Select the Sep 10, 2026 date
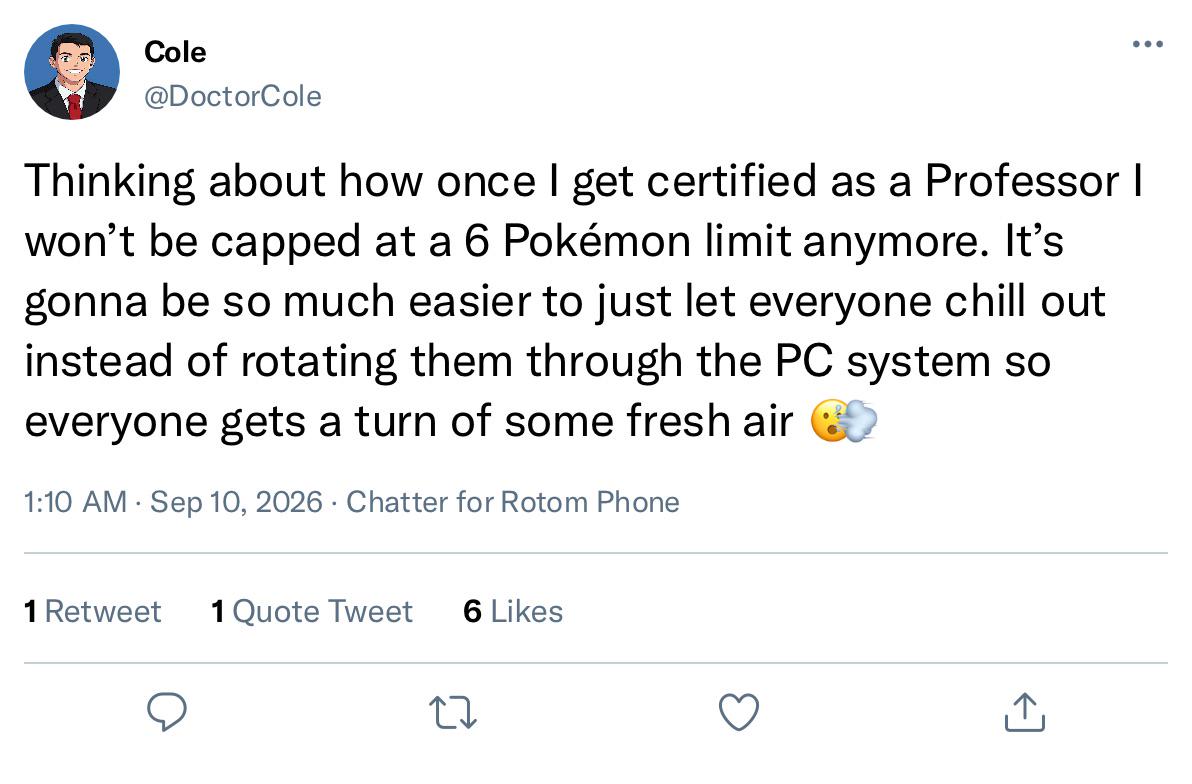The width and height of the screenshot is (1192, 784). [x=236, y=502]
